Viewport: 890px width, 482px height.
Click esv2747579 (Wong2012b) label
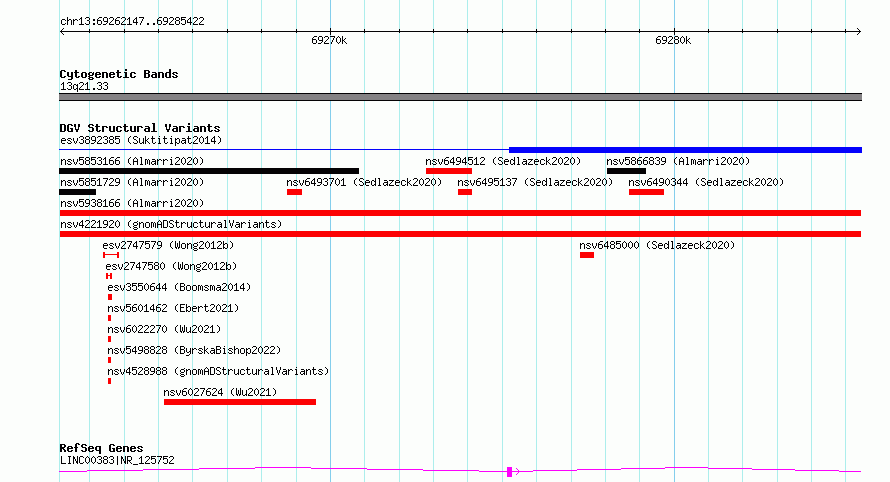click(168, 245)
